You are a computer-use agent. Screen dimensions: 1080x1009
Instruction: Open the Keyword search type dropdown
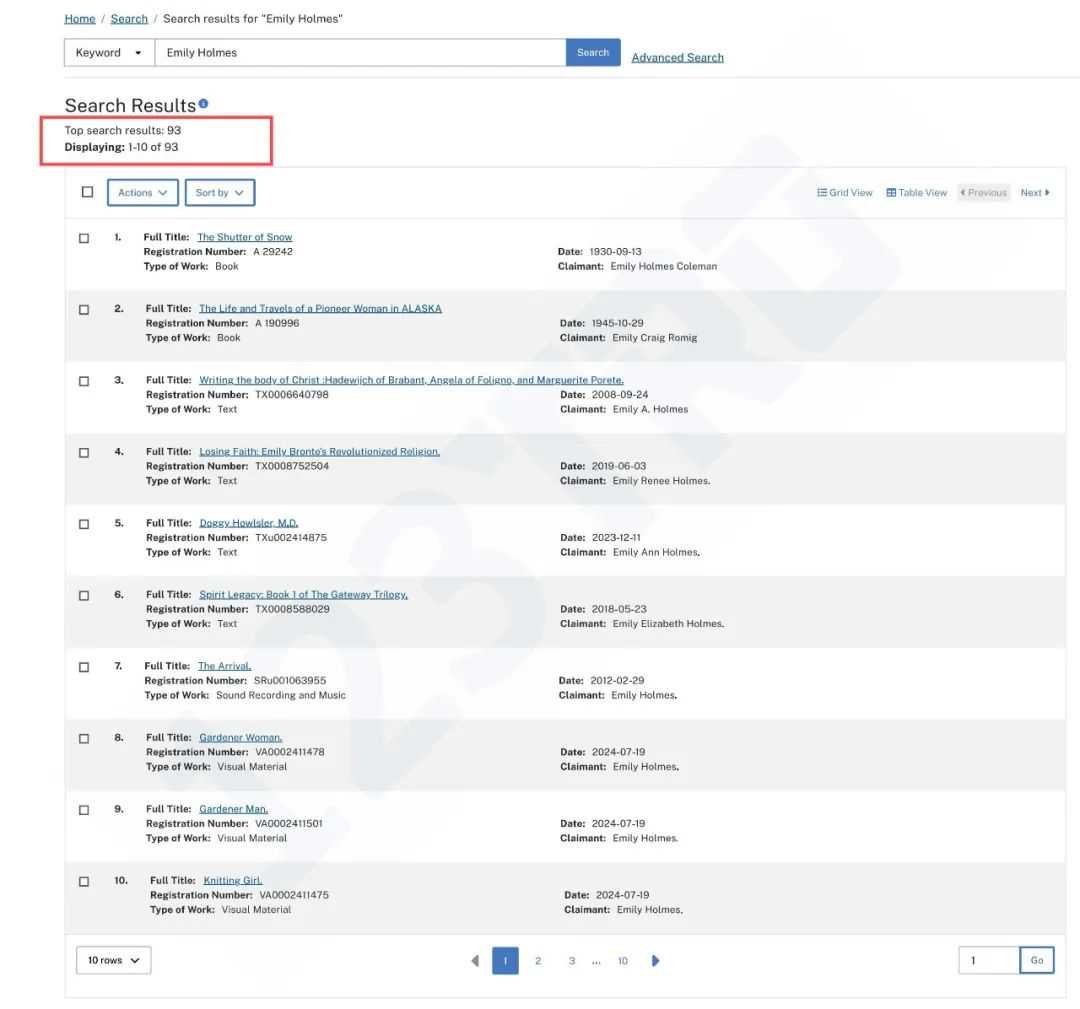tap(109, 52)
